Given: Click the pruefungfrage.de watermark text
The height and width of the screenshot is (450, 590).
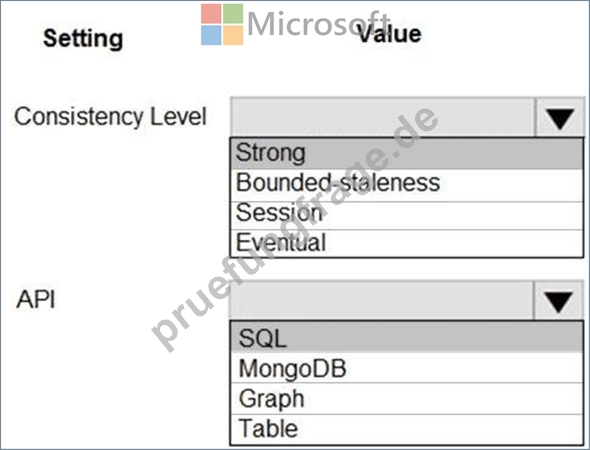Looking at the screenshot, I should pos(294,230).
